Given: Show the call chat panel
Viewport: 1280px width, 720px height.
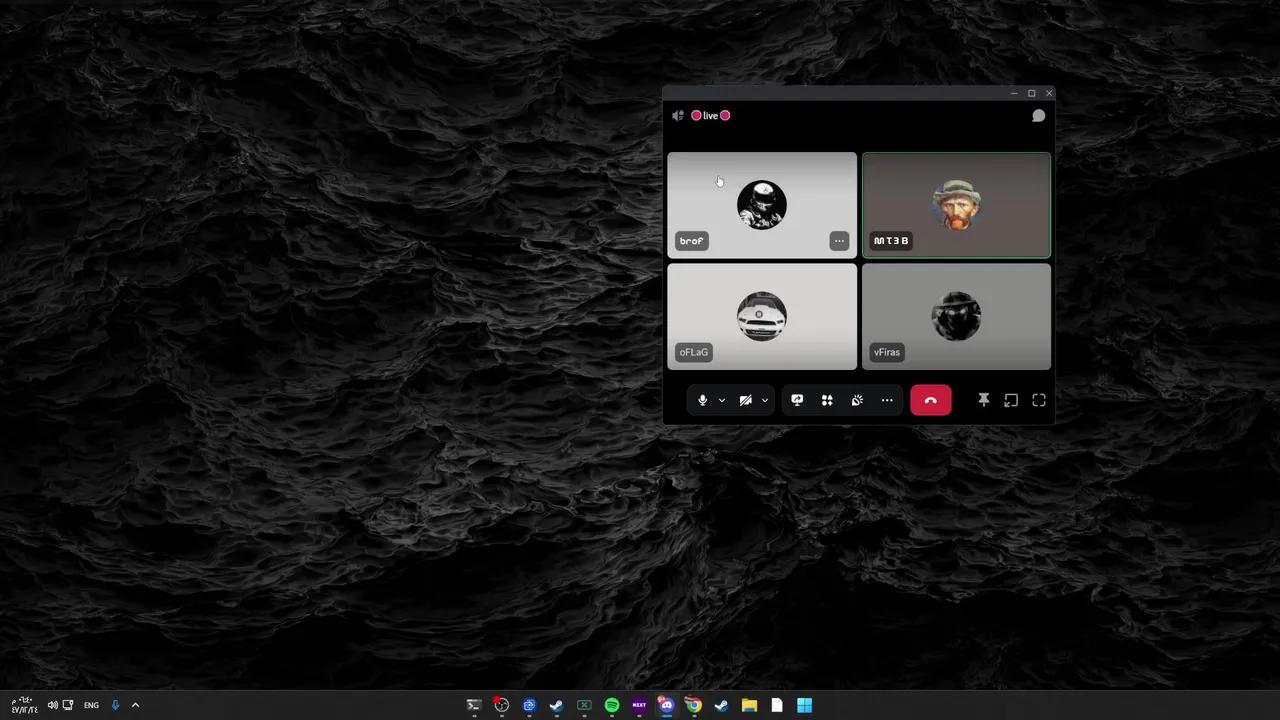Looking at the screenshot, I should (1038, 115).
